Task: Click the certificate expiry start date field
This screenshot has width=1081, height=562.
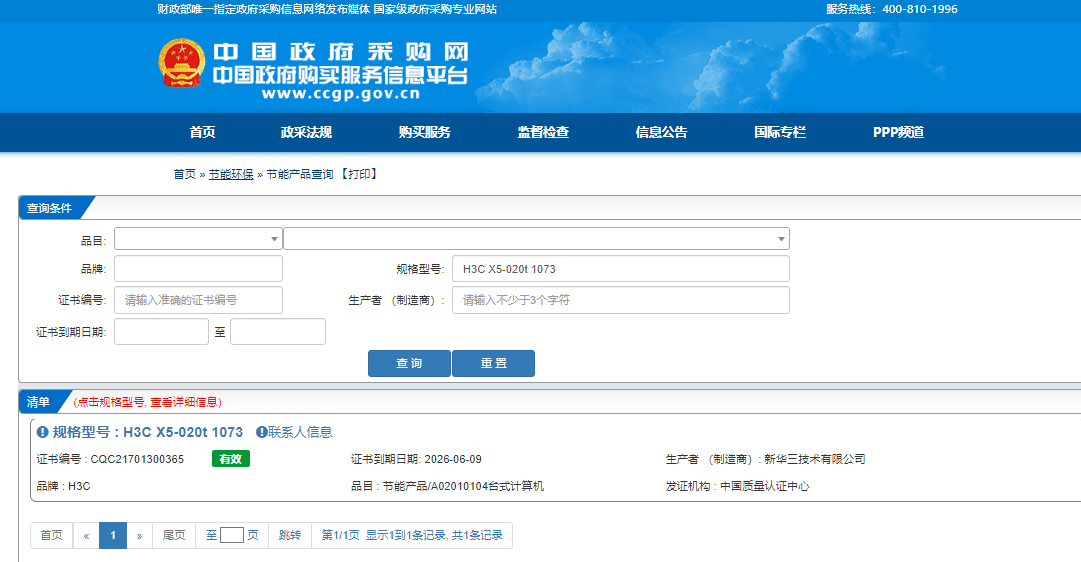Action: pos(161,332)
